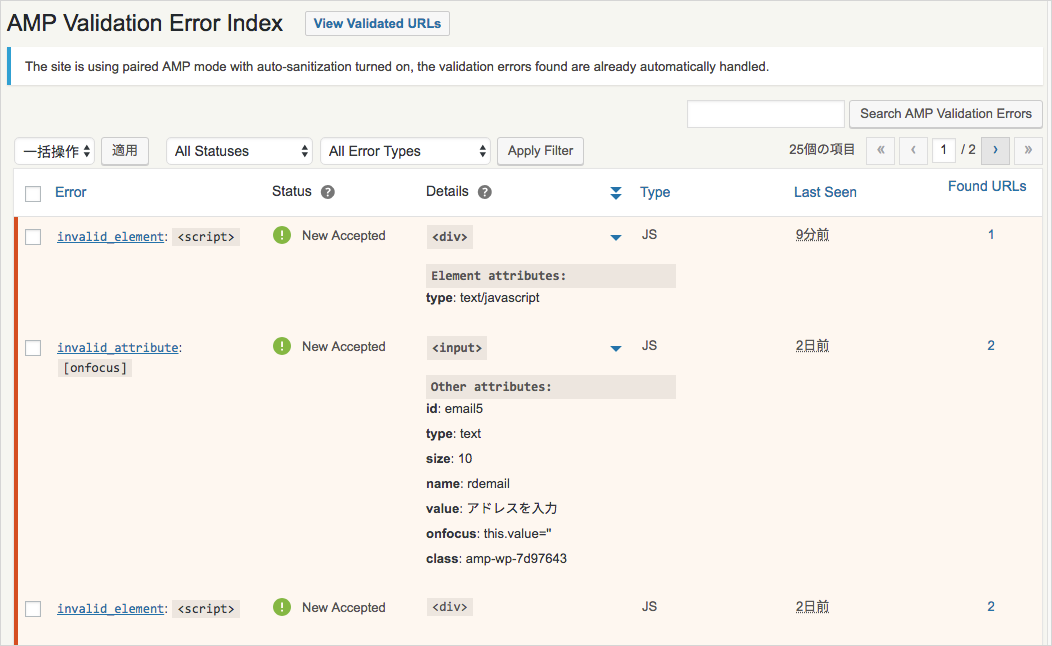1052x646 pixels.
Task: Open the All Error Types dropdown
Action: click(x=405, y=151)
